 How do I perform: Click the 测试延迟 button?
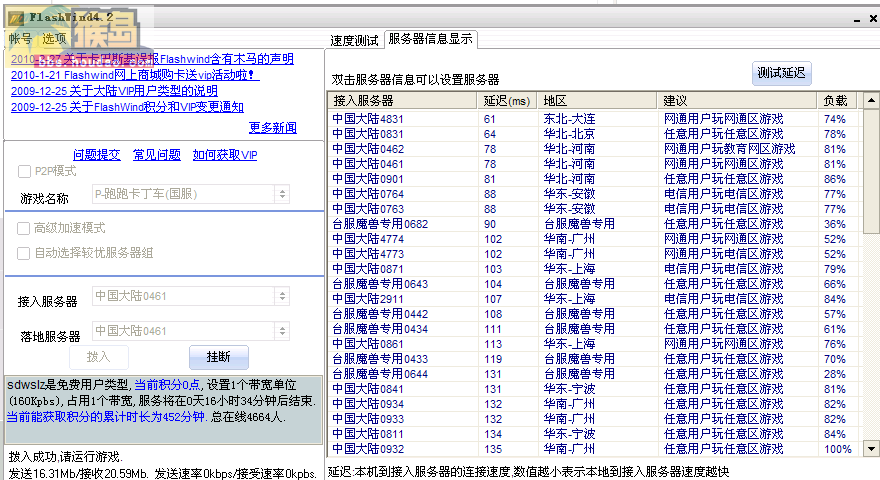[x=781, y=73]
